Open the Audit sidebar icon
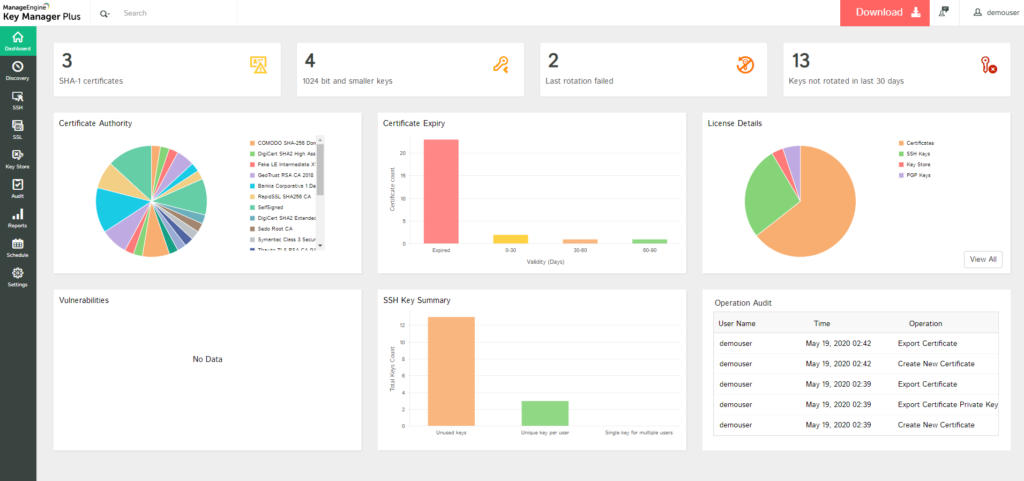Viewport: 1024px width, 481px height. click(x=17, y=188)
